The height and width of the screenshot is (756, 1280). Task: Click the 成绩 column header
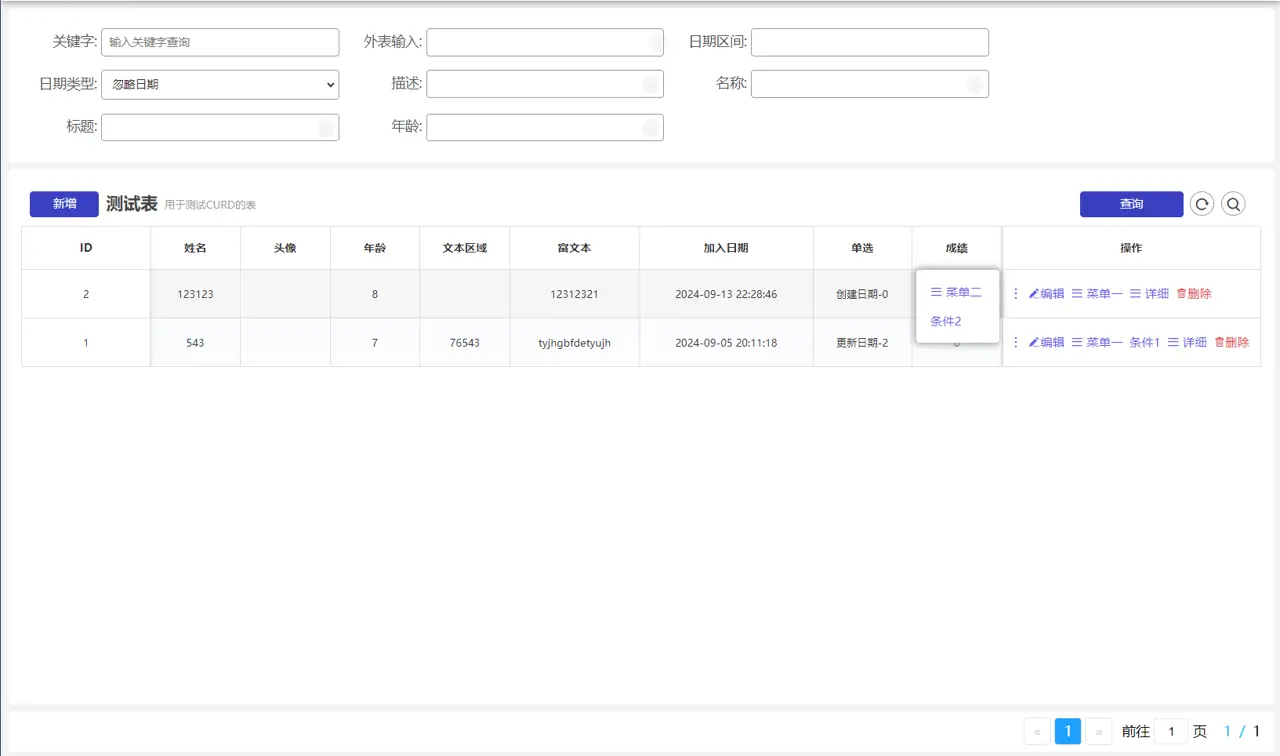957,248
